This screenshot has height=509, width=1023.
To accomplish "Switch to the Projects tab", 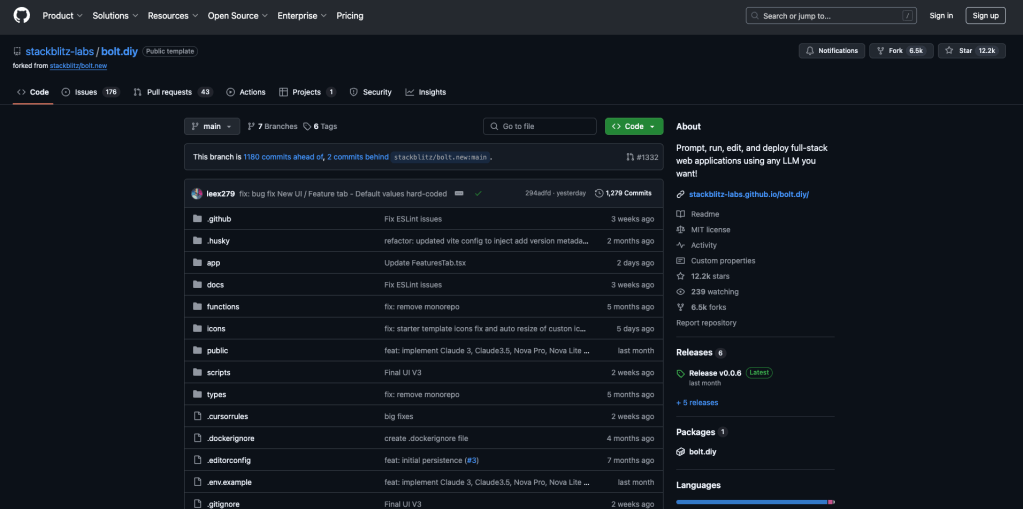I will (307, 92).
